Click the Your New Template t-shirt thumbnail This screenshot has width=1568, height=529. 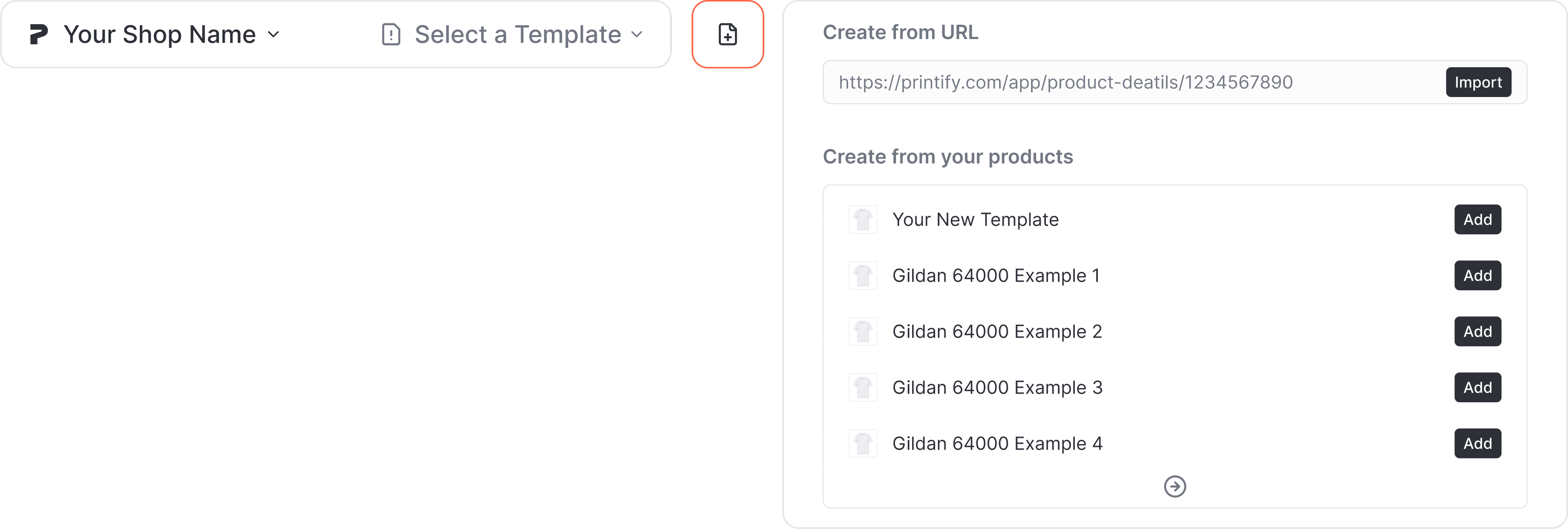863,219
